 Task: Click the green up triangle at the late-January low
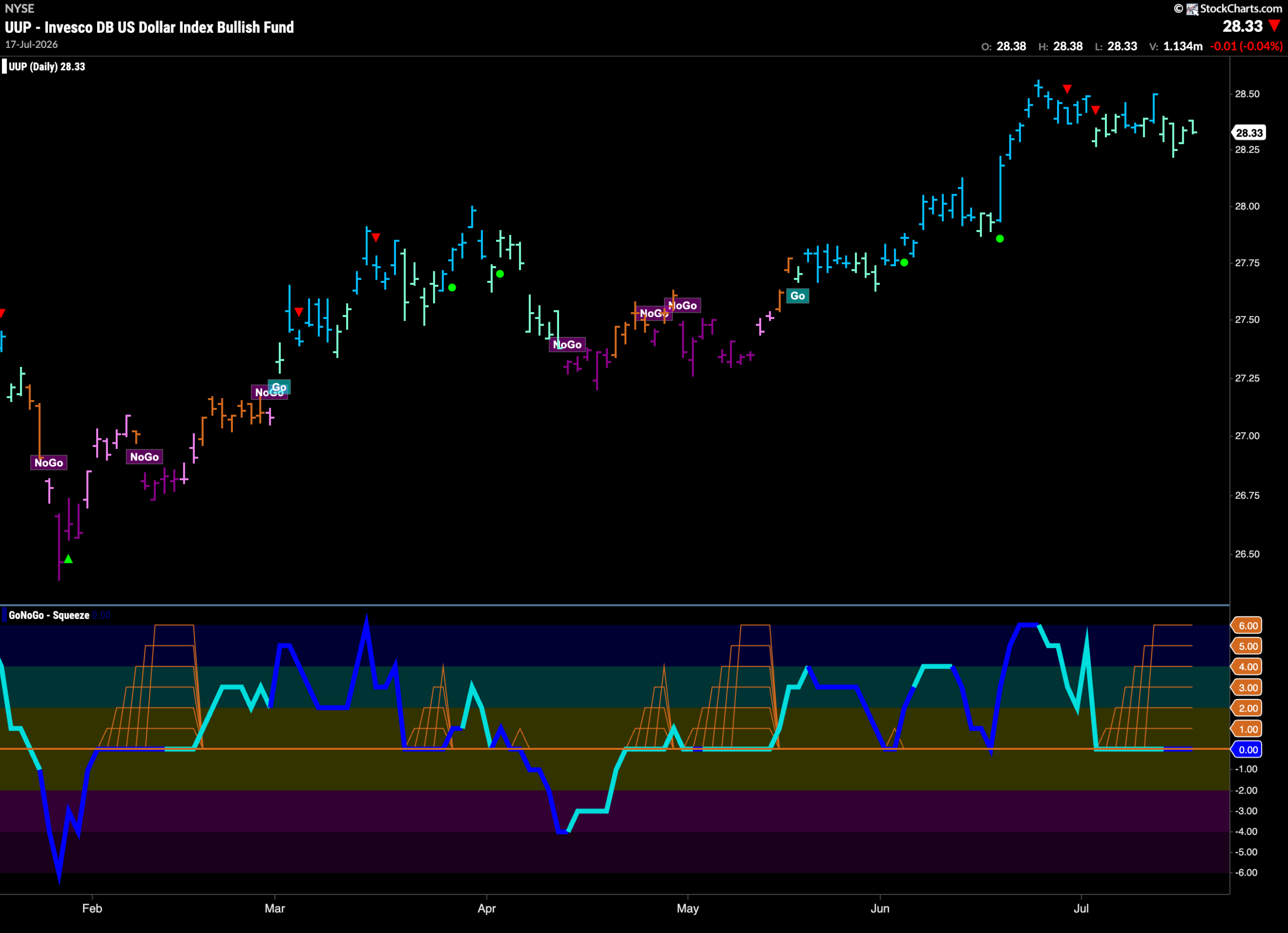pyautogui.click(x=68, y=559)
